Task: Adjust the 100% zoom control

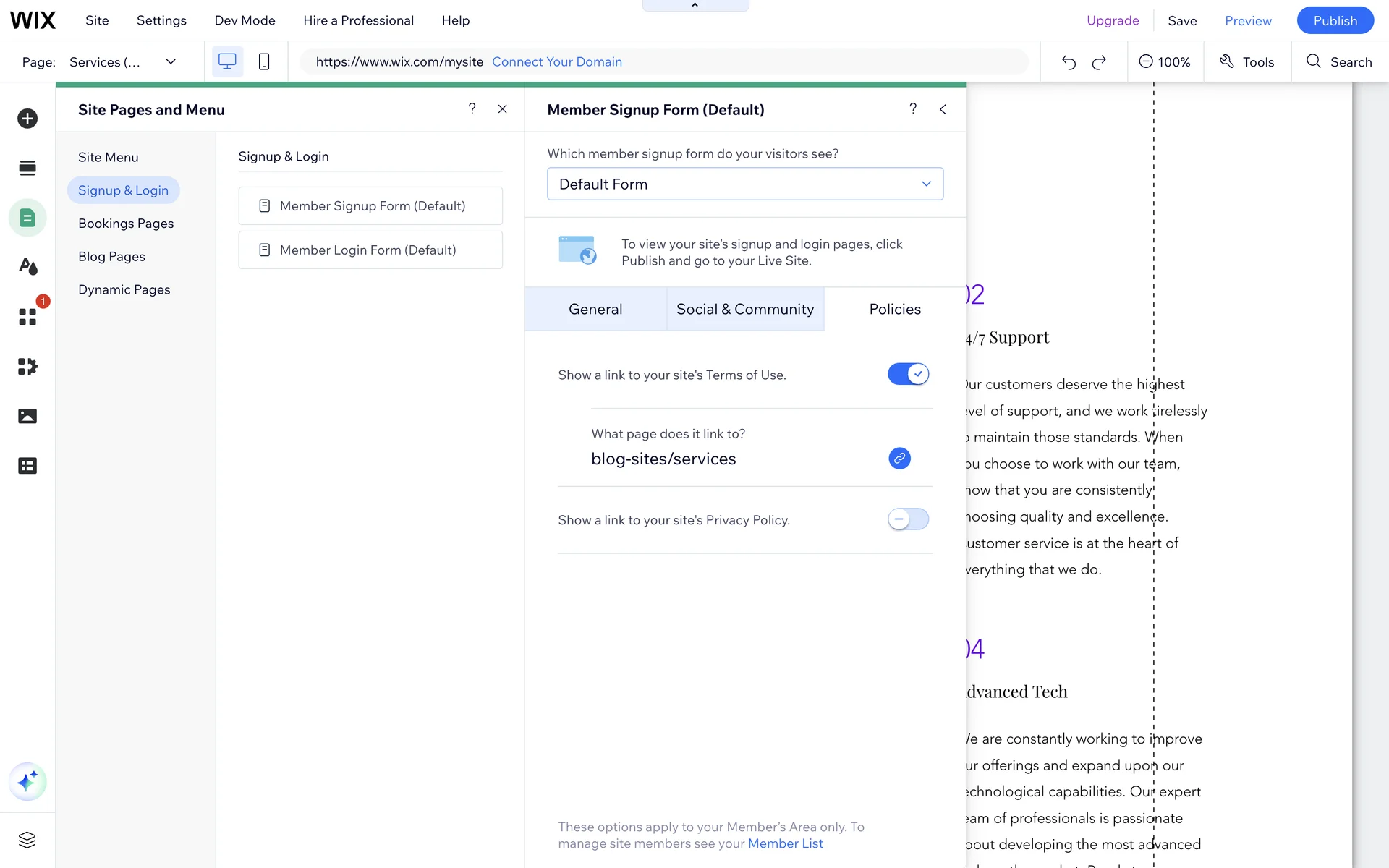Action: pos(1165,62)
